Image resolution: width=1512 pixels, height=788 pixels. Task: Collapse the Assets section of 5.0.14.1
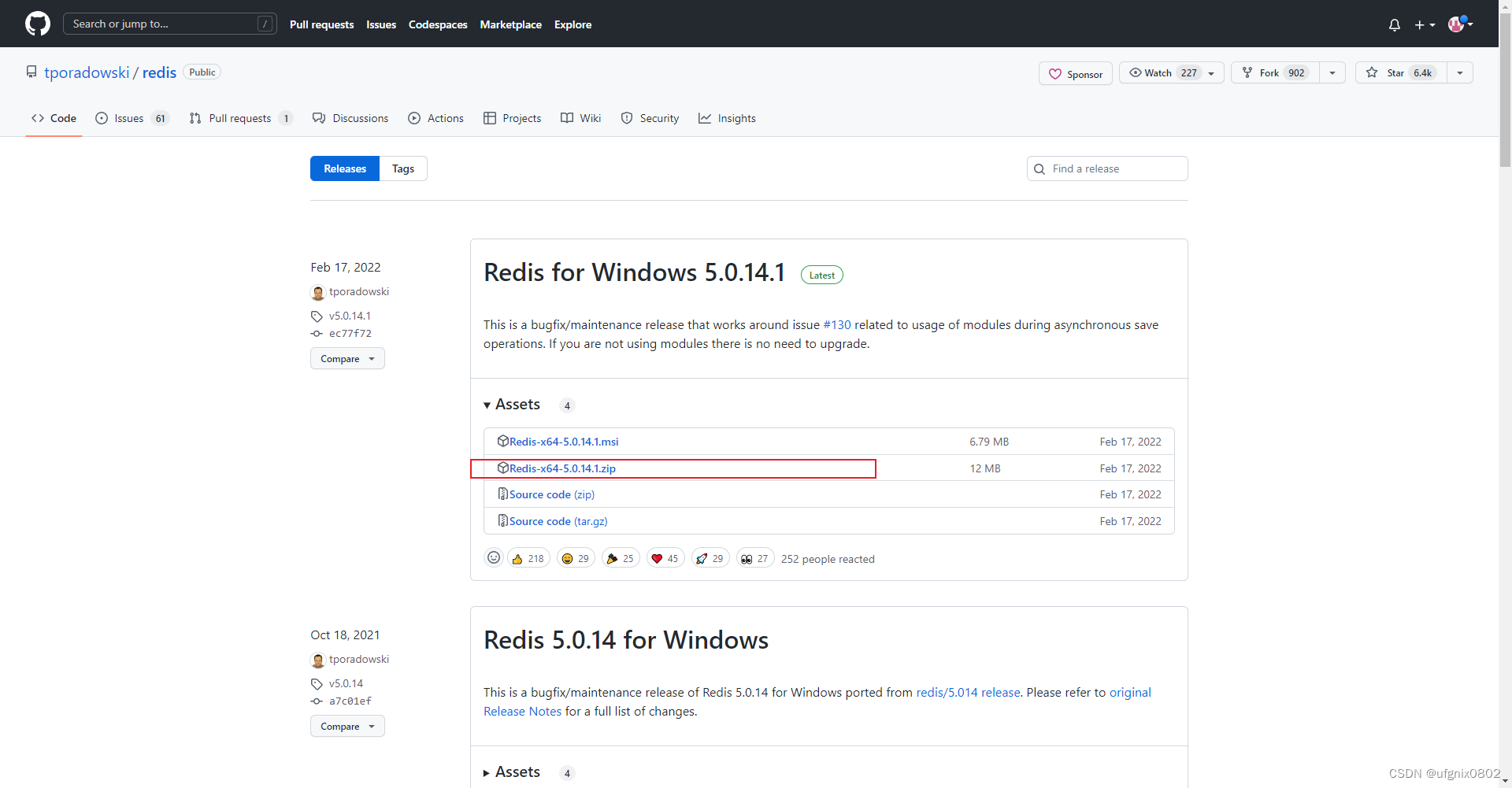512,405
